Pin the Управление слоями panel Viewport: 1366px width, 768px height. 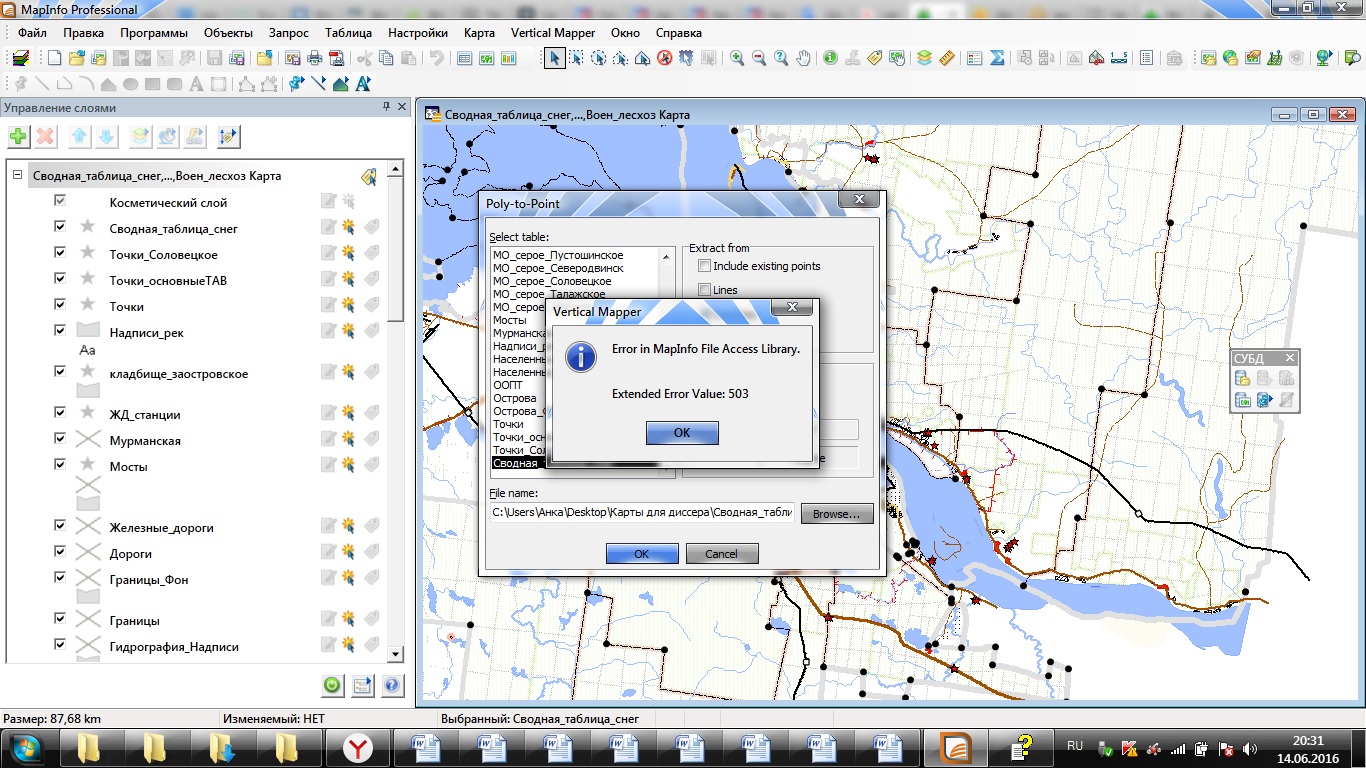[x=387, y=107]
